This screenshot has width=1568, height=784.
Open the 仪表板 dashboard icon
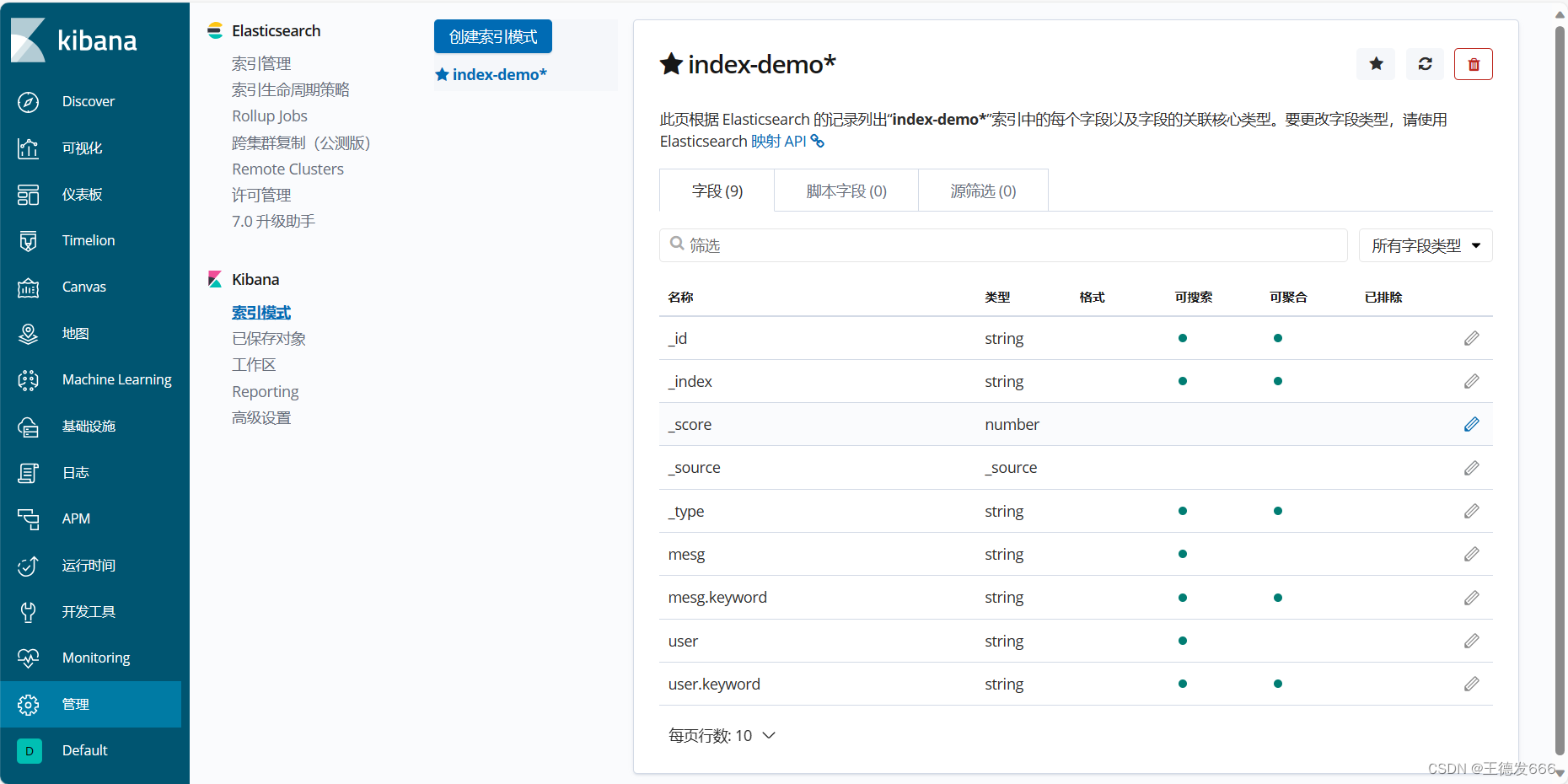[28, 195]
